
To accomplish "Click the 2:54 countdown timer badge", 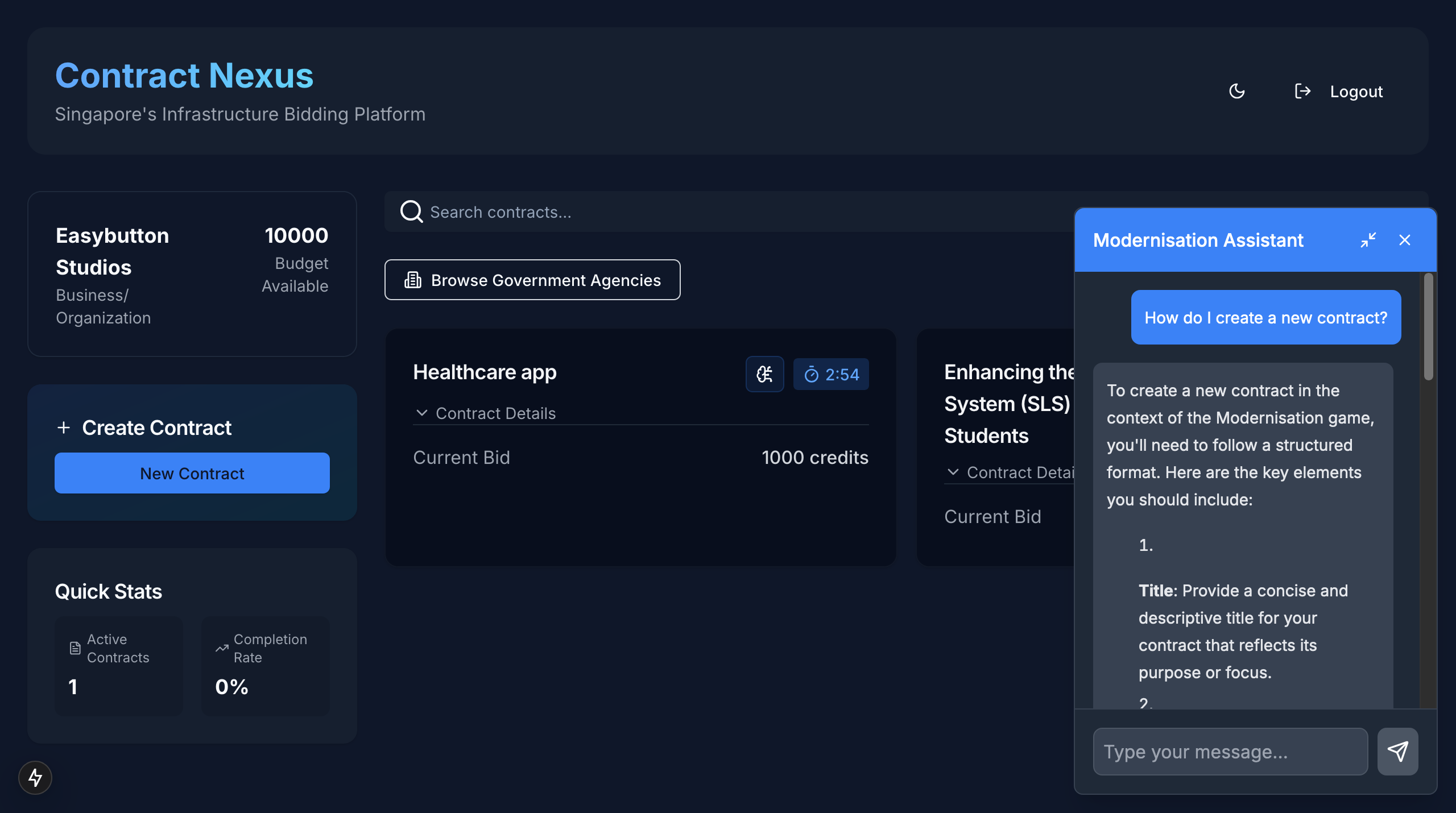I will pos(831,374).
